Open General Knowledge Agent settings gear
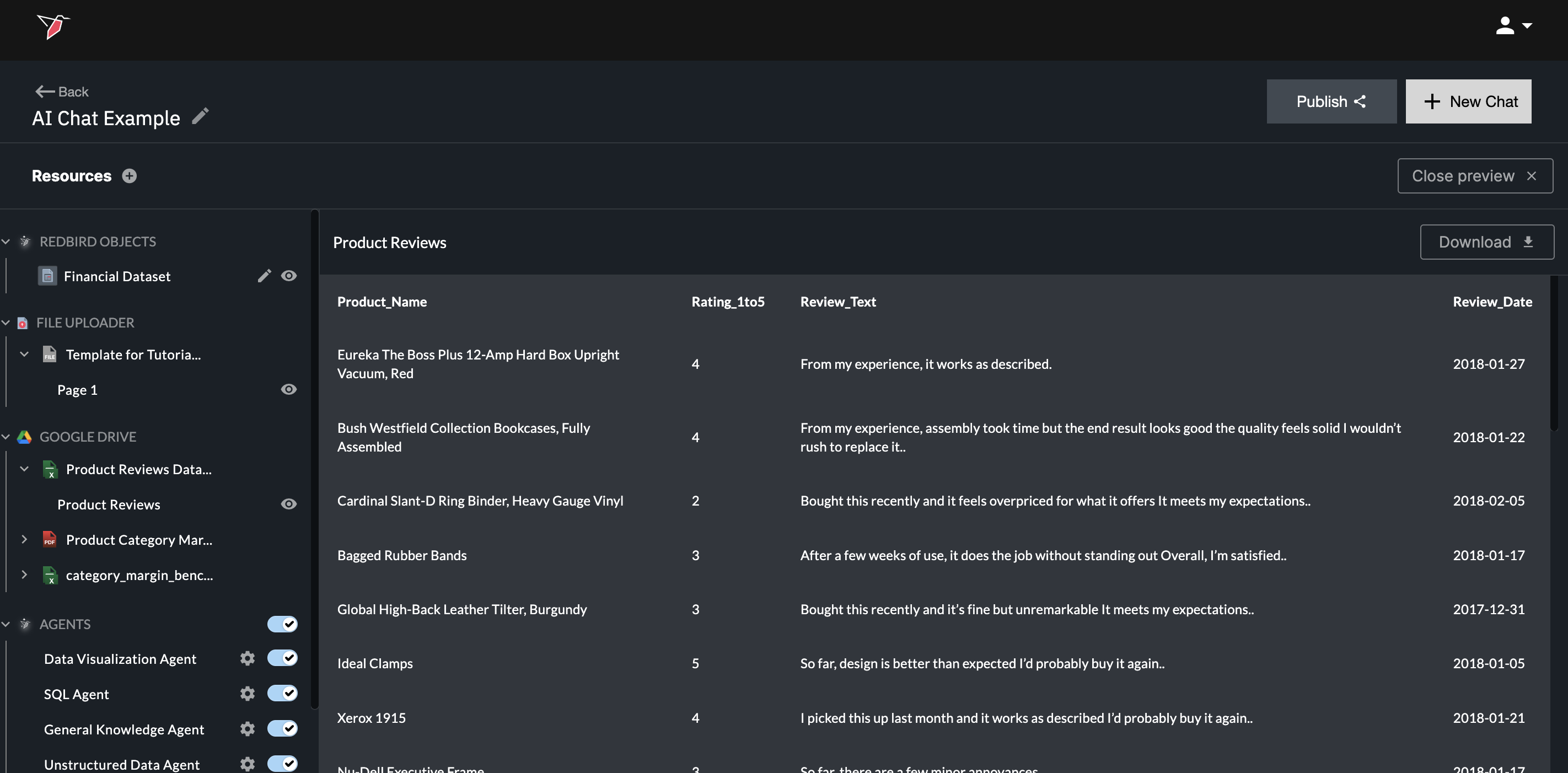1568x773 pixels. pos(247,729)
